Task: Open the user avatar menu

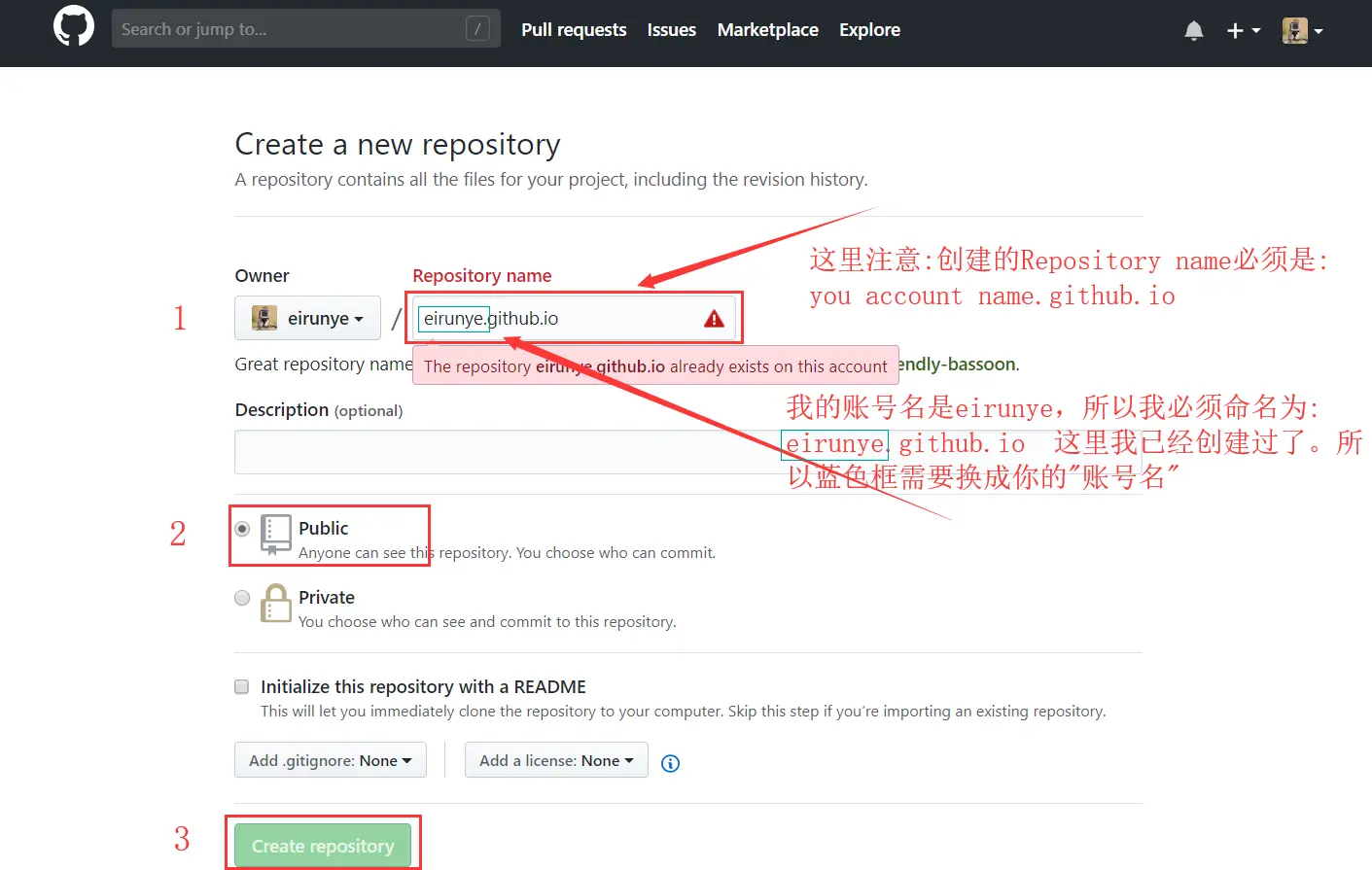Action: tap(1302, 30)
